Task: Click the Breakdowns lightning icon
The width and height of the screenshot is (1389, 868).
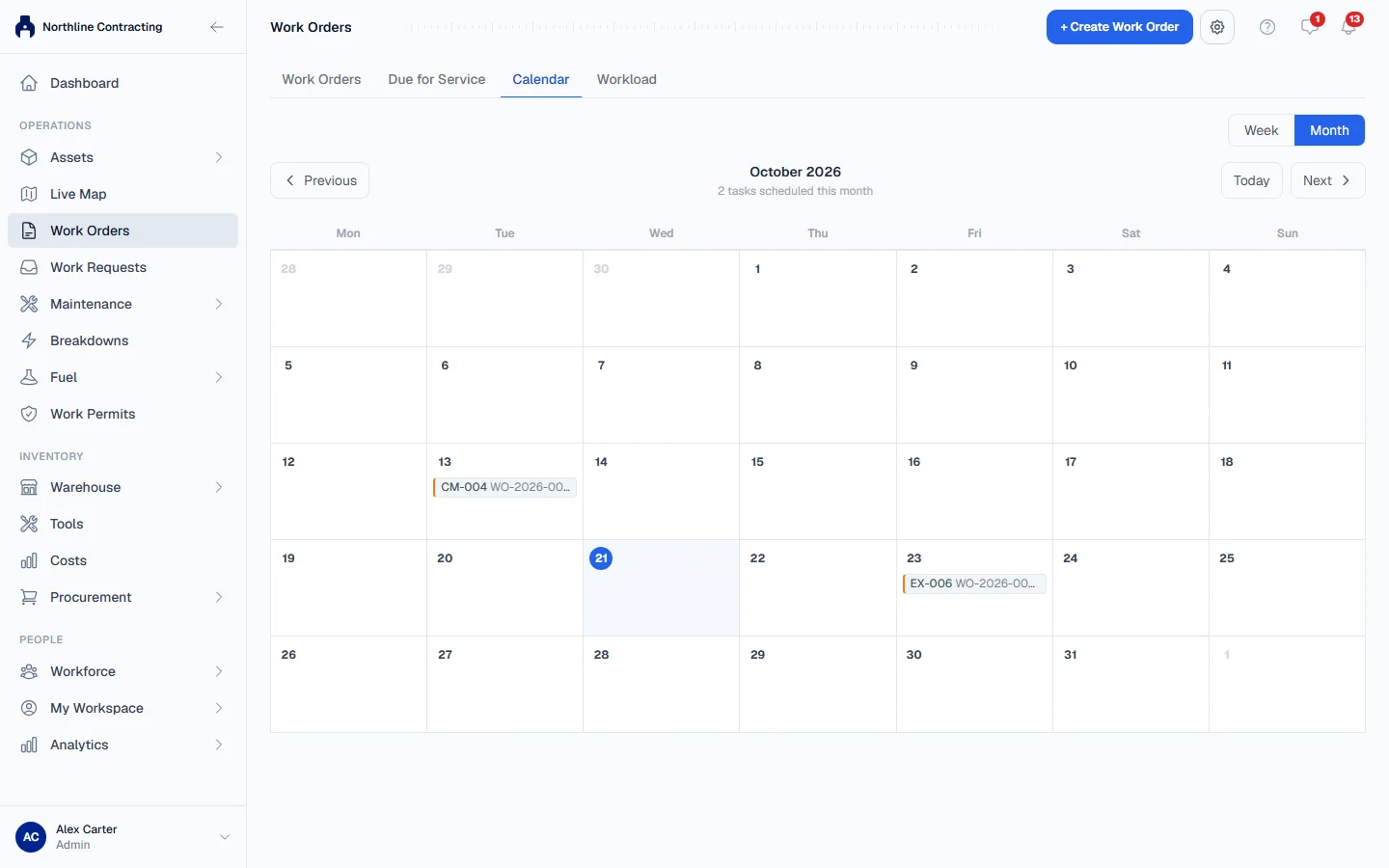Action: tap(29, 340)
